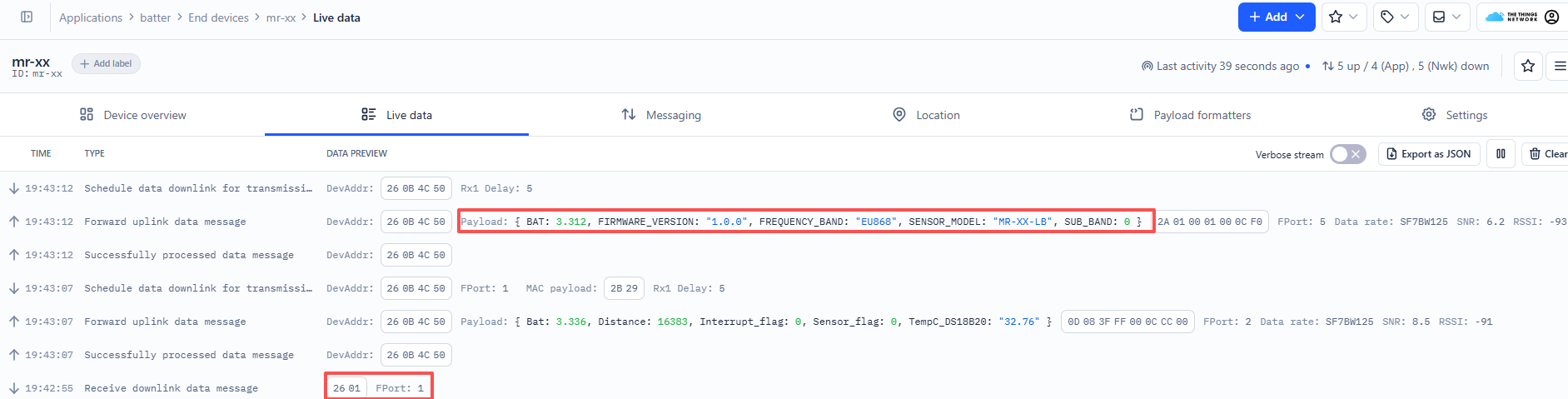Copy DevAddr in 19:43:12 Schedule downlink row
Viewport: 1568px width, 399px height.
point(416,188)
